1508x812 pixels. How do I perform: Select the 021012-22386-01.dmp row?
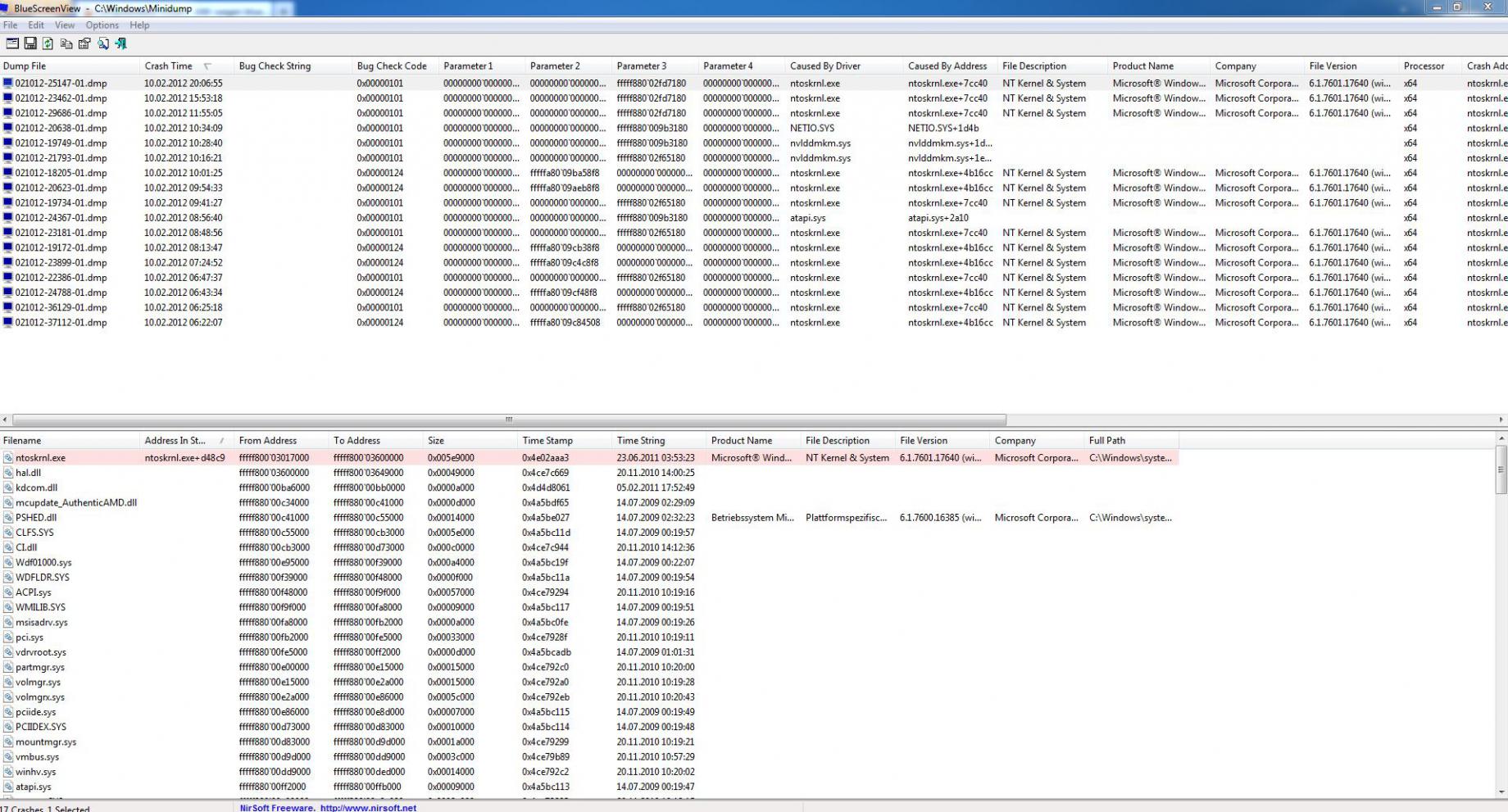[754, 278]
